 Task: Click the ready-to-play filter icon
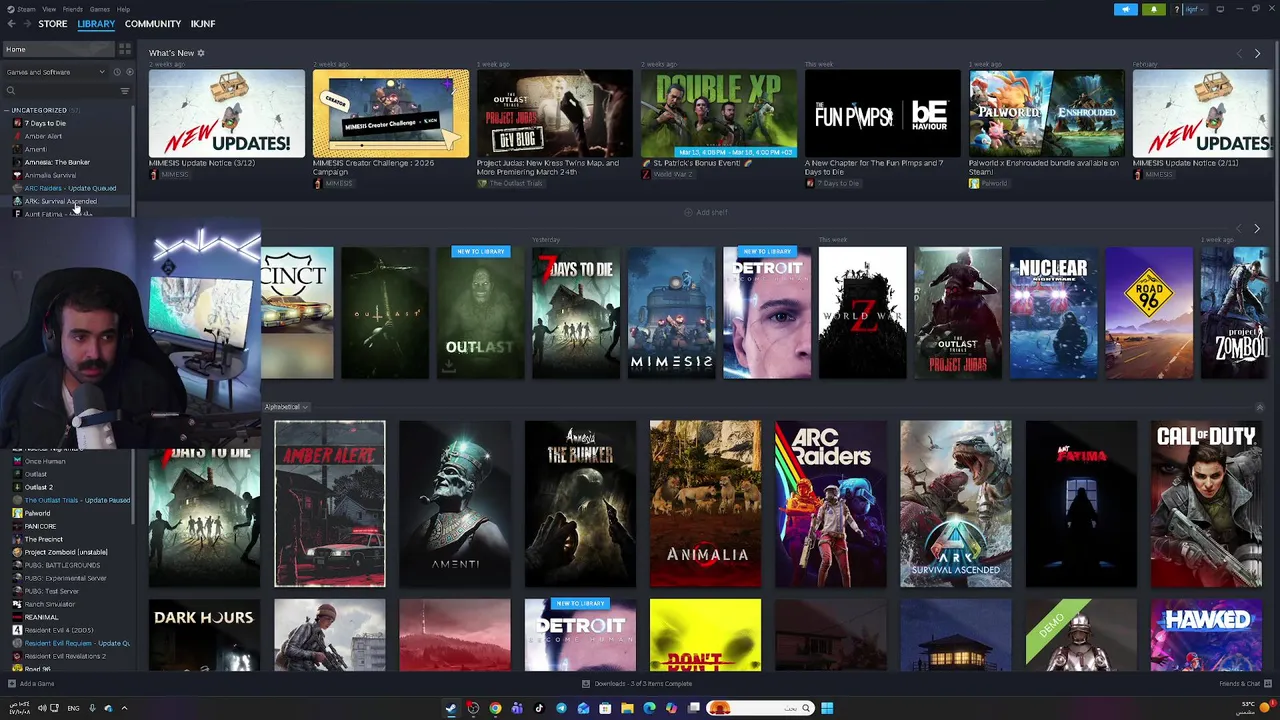click(x=128, y=72)
